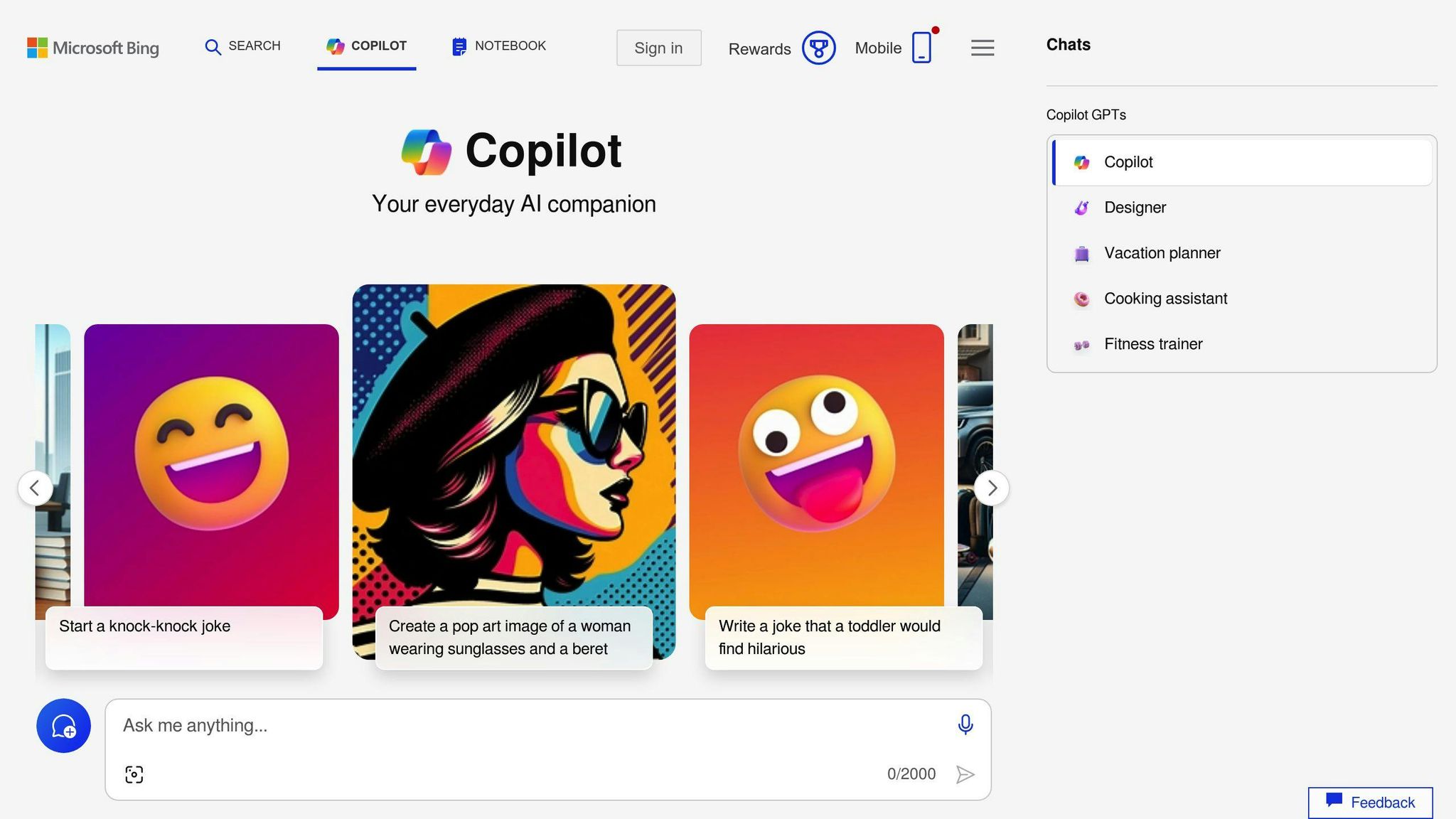This screenshot has height=819, width=1456.
Task: Click the Vacation planner suitcase icon
Action: pos(1081,254)
